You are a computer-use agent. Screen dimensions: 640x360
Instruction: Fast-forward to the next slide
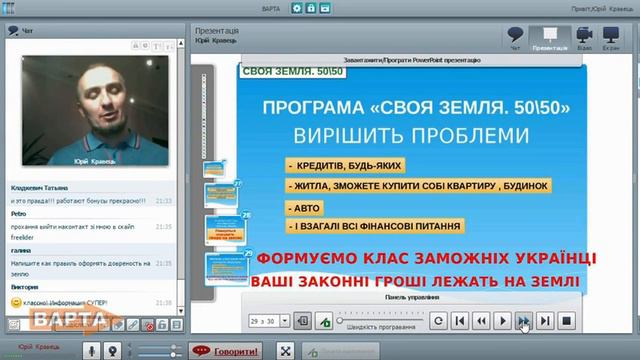[524, 321]
